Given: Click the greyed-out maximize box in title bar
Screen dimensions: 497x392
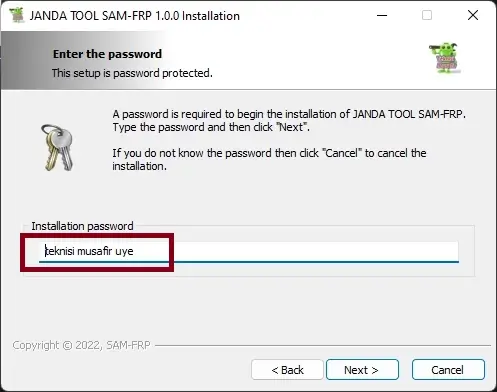Looking at the screenshot, I should (x=427, y=15).
